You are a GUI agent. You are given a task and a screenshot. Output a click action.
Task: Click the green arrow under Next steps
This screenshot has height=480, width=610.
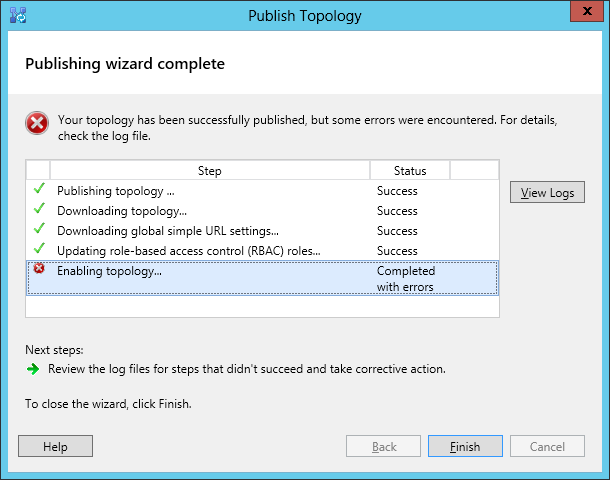click(33, 368)
